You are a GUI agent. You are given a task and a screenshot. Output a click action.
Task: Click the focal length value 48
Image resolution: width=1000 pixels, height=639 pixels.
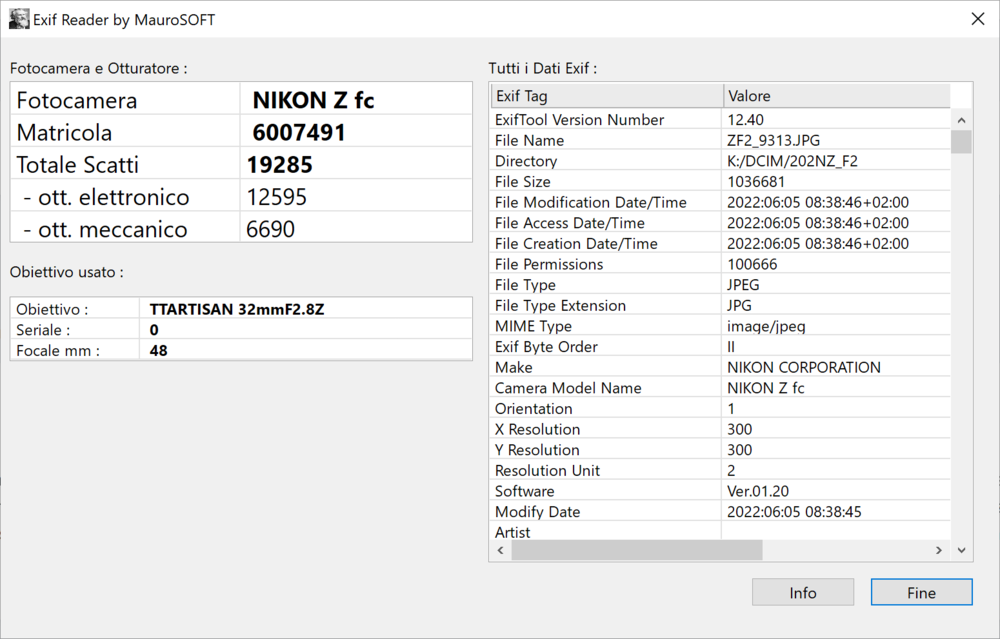[x=159, y=350]
